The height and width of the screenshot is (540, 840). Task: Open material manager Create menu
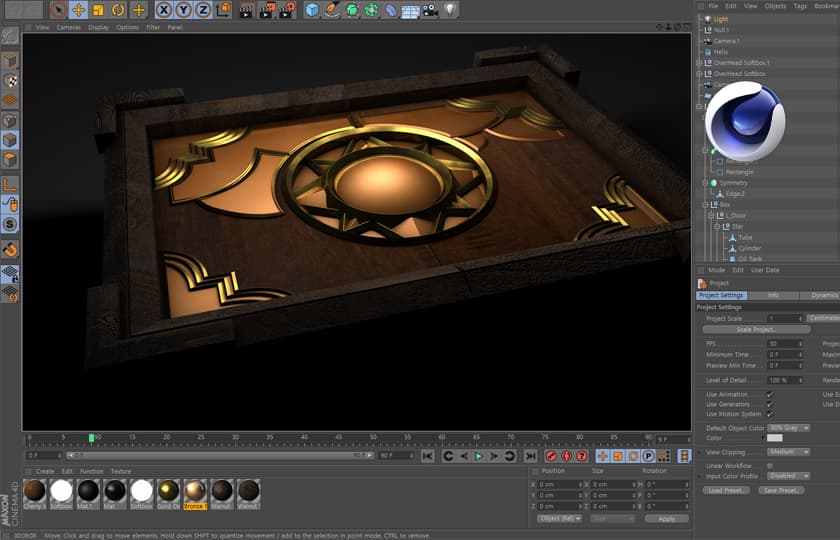45,471
